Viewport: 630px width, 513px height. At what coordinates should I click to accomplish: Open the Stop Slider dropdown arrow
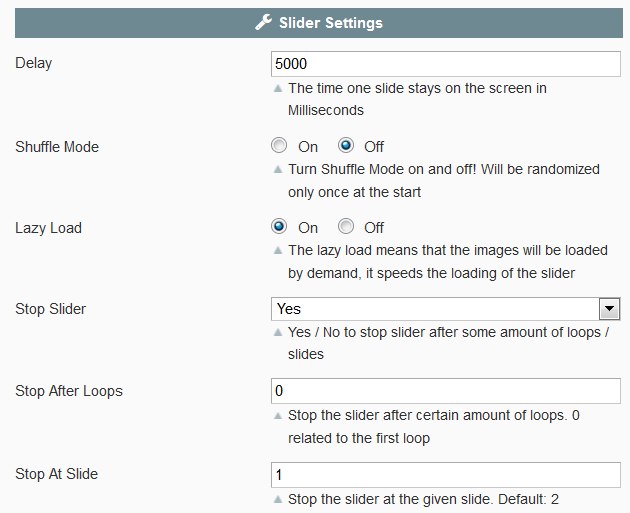(610, 309)
